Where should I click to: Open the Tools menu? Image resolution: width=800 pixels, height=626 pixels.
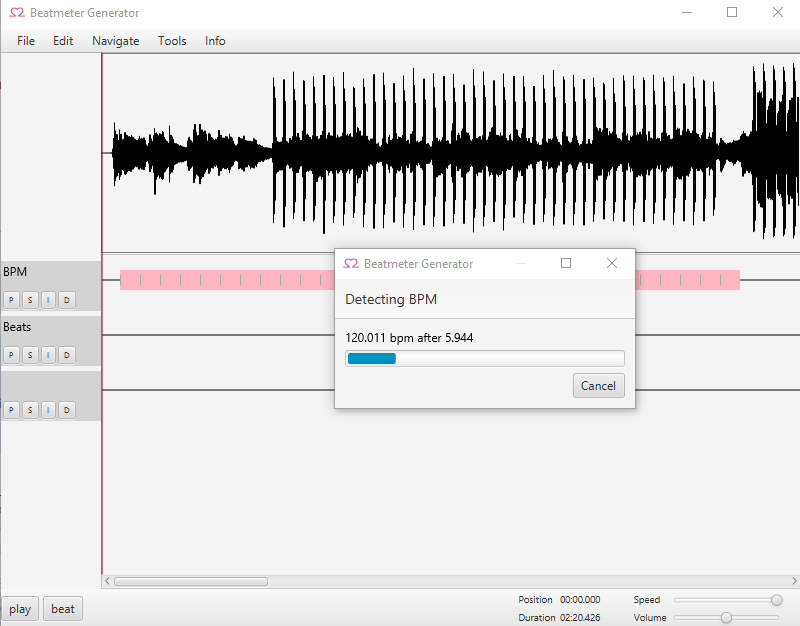coord(172,41)
